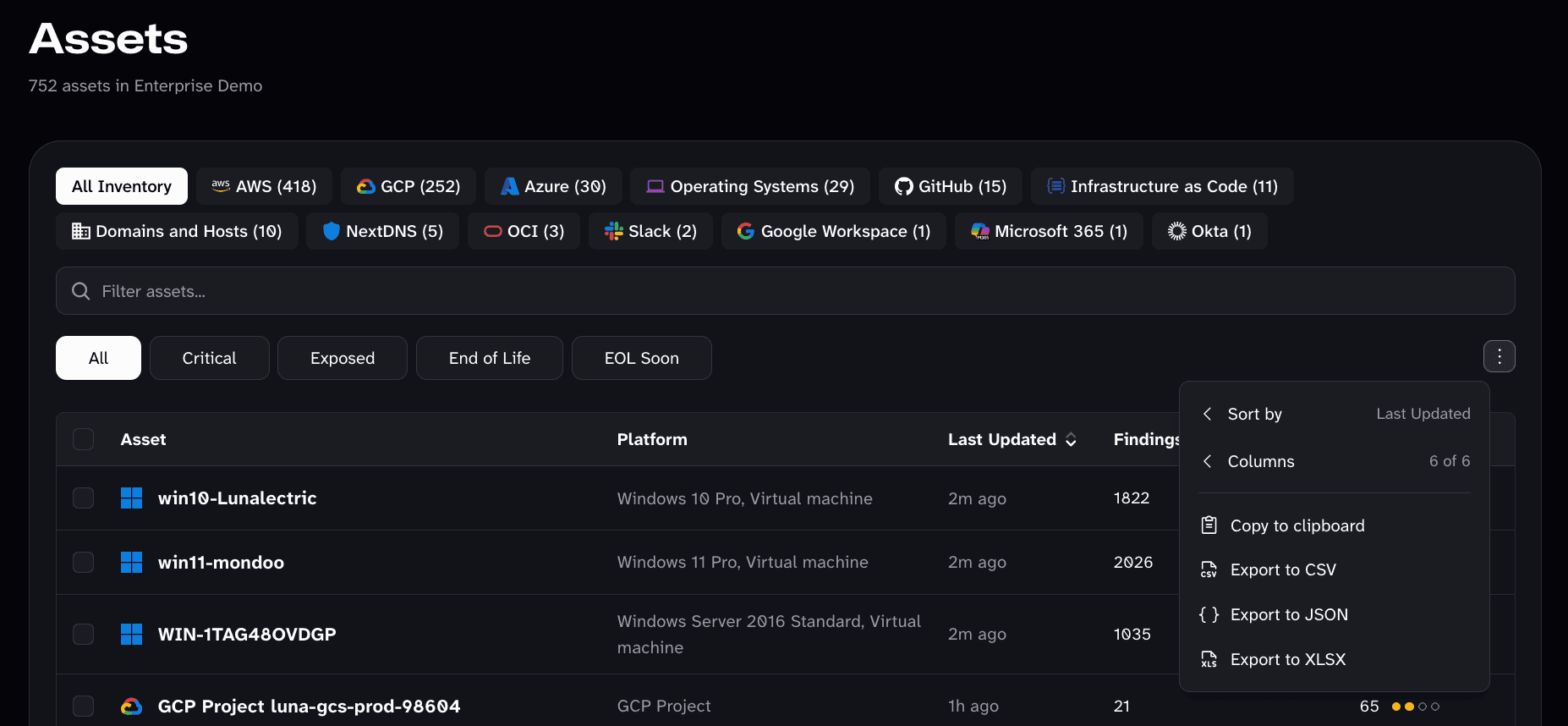This screenshot has height=726, width=1568.
Task: Open the win11-mondoo asset link
Action: (x=221, y=563)
